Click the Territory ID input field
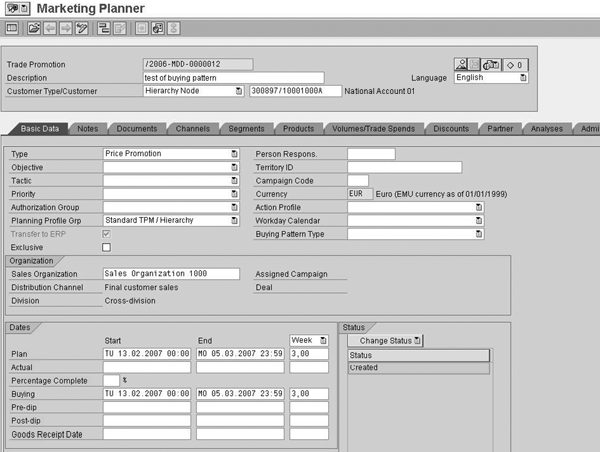The width and height of the screenshot is (600, 452). click(404, 167)
